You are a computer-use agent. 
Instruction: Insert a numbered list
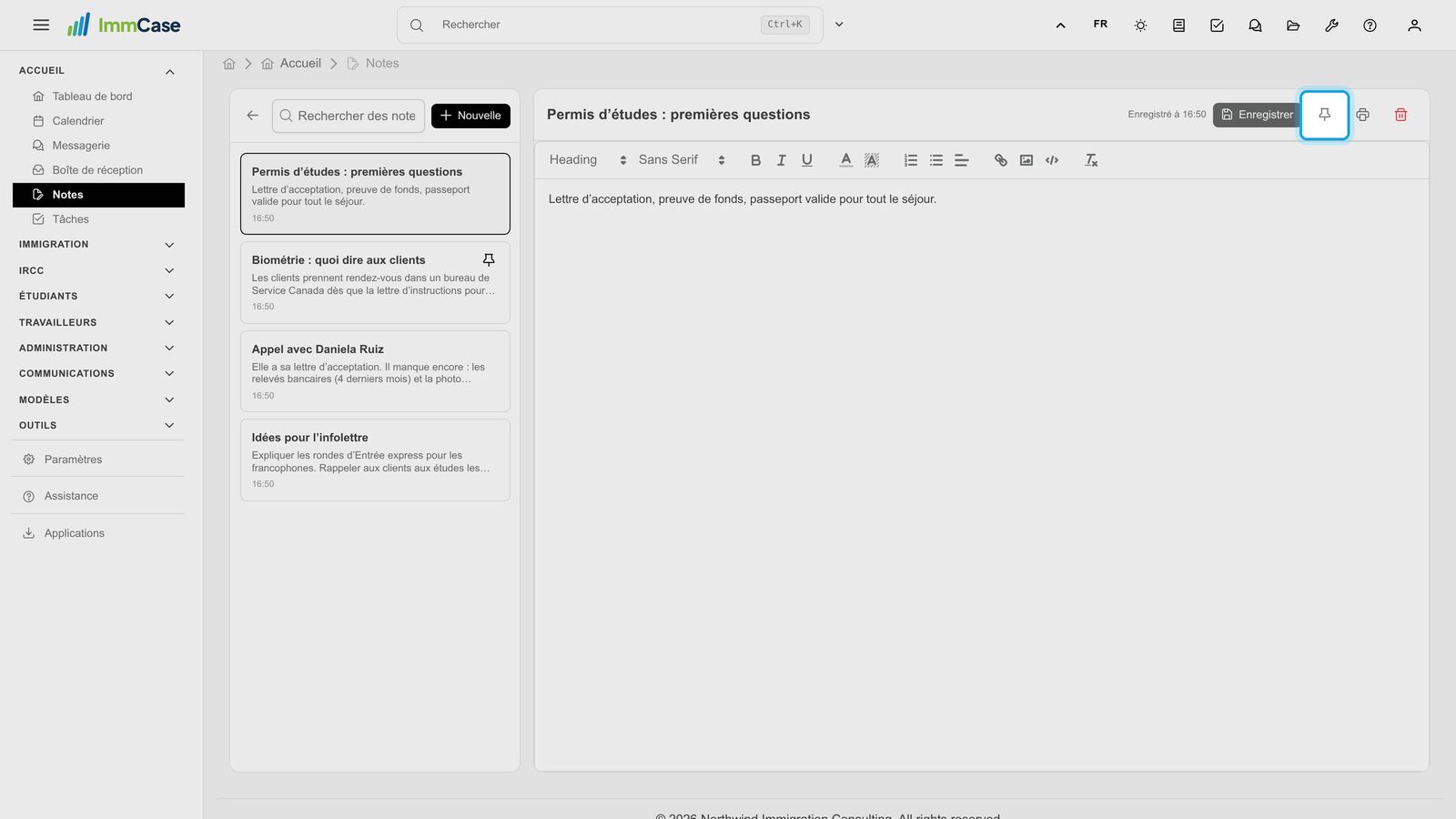pyautogui.click(x=910, y=160)
